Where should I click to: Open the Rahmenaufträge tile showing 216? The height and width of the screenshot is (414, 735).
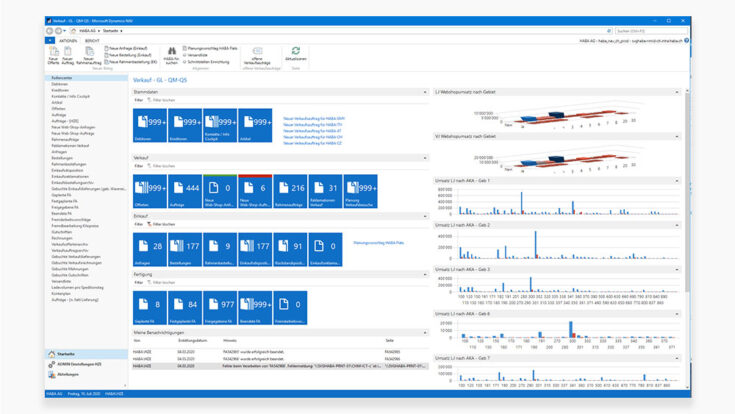point(295,190)
